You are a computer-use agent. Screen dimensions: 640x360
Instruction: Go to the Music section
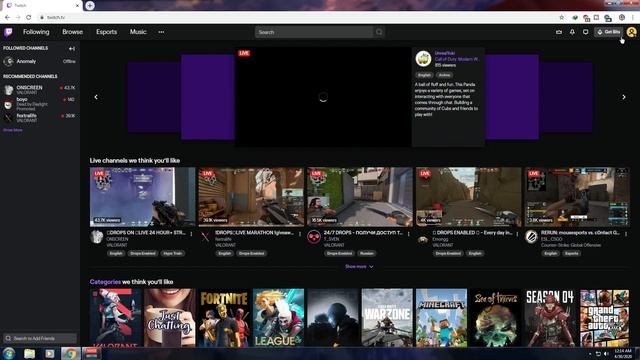coord(138,32)
